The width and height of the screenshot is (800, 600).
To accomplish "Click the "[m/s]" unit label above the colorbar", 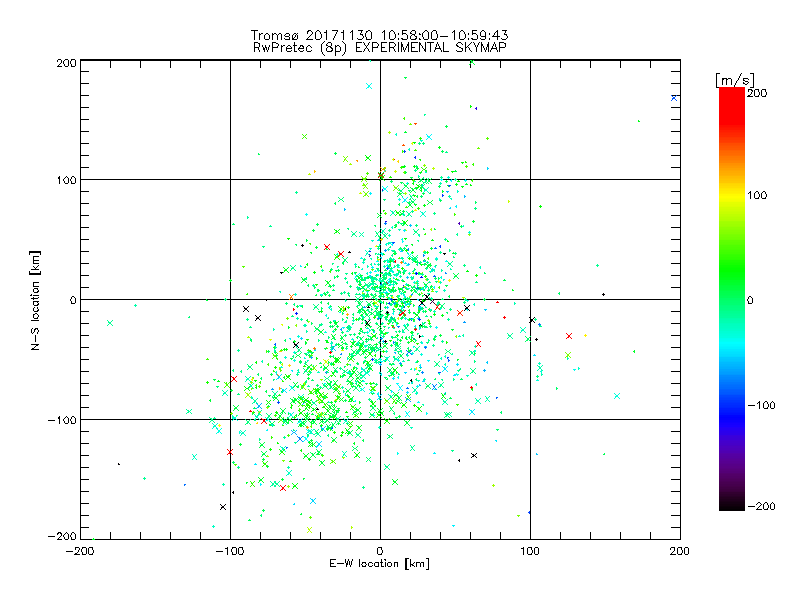I will coord(735,80).
